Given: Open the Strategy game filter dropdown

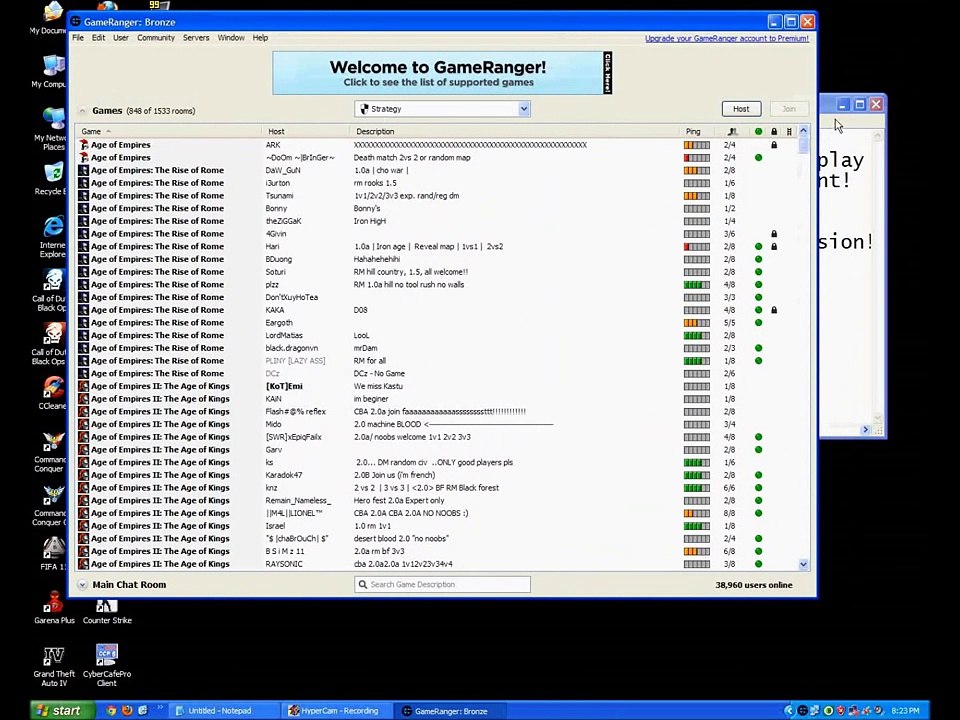Looking at the screenshot, I should pyautogui.click(x=442, y=109).
